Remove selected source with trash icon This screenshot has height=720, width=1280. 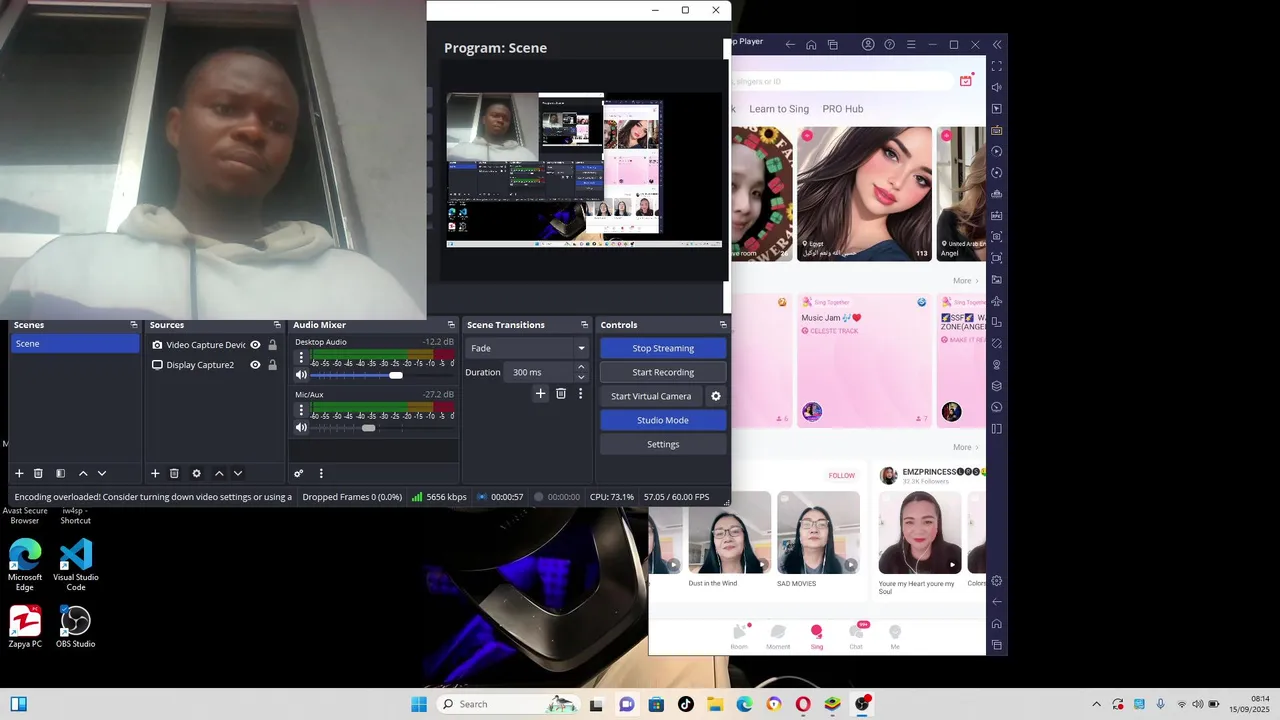coord(174,473)
